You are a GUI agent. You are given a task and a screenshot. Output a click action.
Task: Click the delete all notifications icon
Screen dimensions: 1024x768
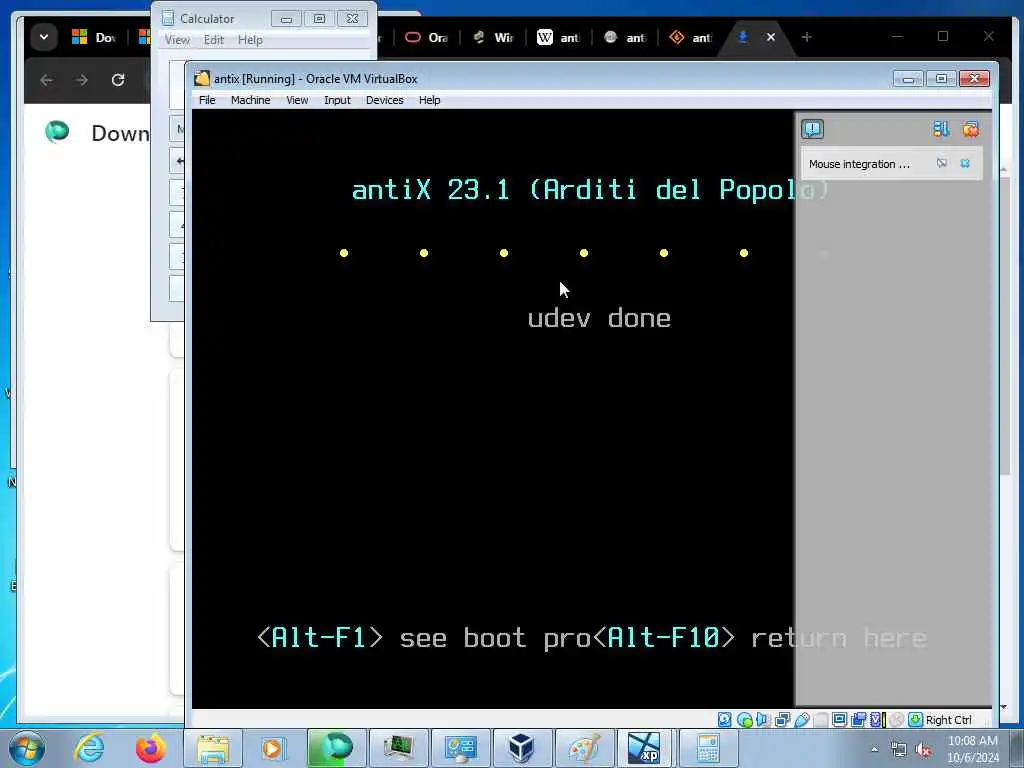click(x=970, y=129)
